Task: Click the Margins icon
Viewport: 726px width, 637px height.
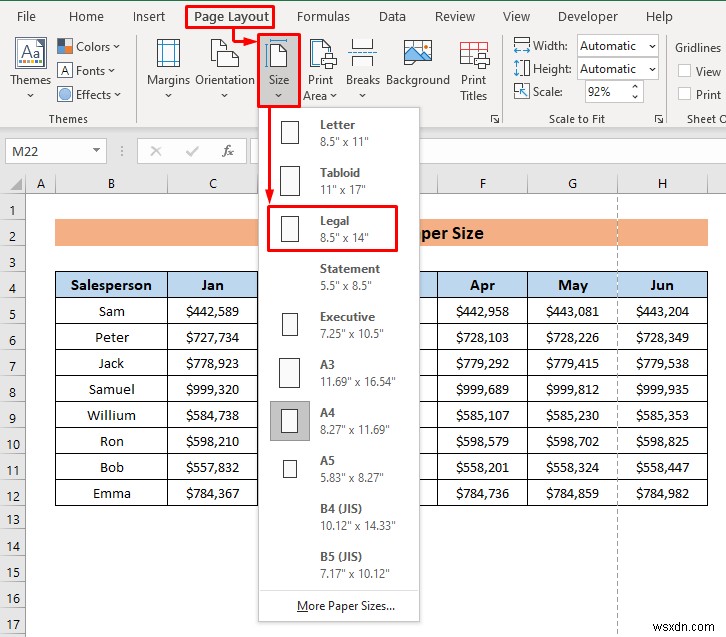Action: pyautogui.click(x=168, y=53)
